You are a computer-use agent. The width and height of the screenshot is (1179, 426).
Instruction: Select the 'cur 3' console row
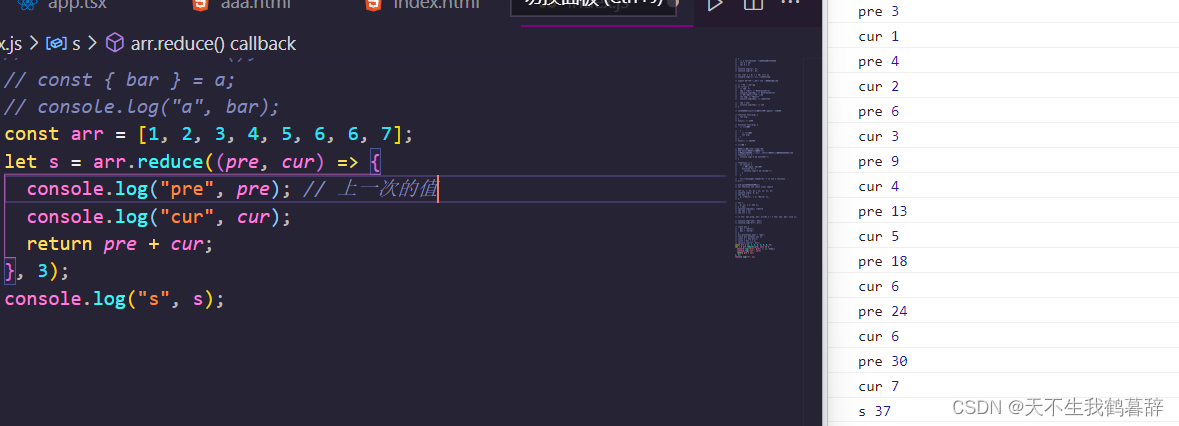coord(1003,136)
